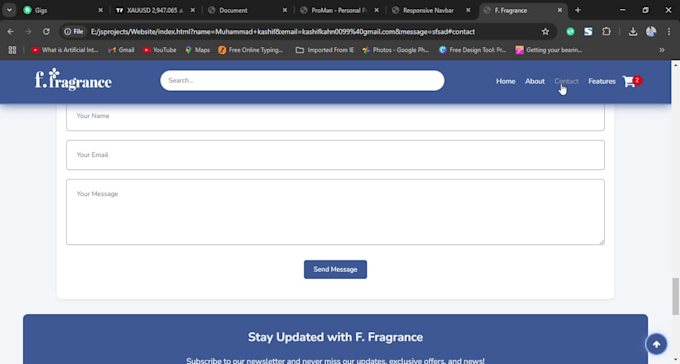
Task: Click the green extension icon in toolbar
Action: pos(570,32)
